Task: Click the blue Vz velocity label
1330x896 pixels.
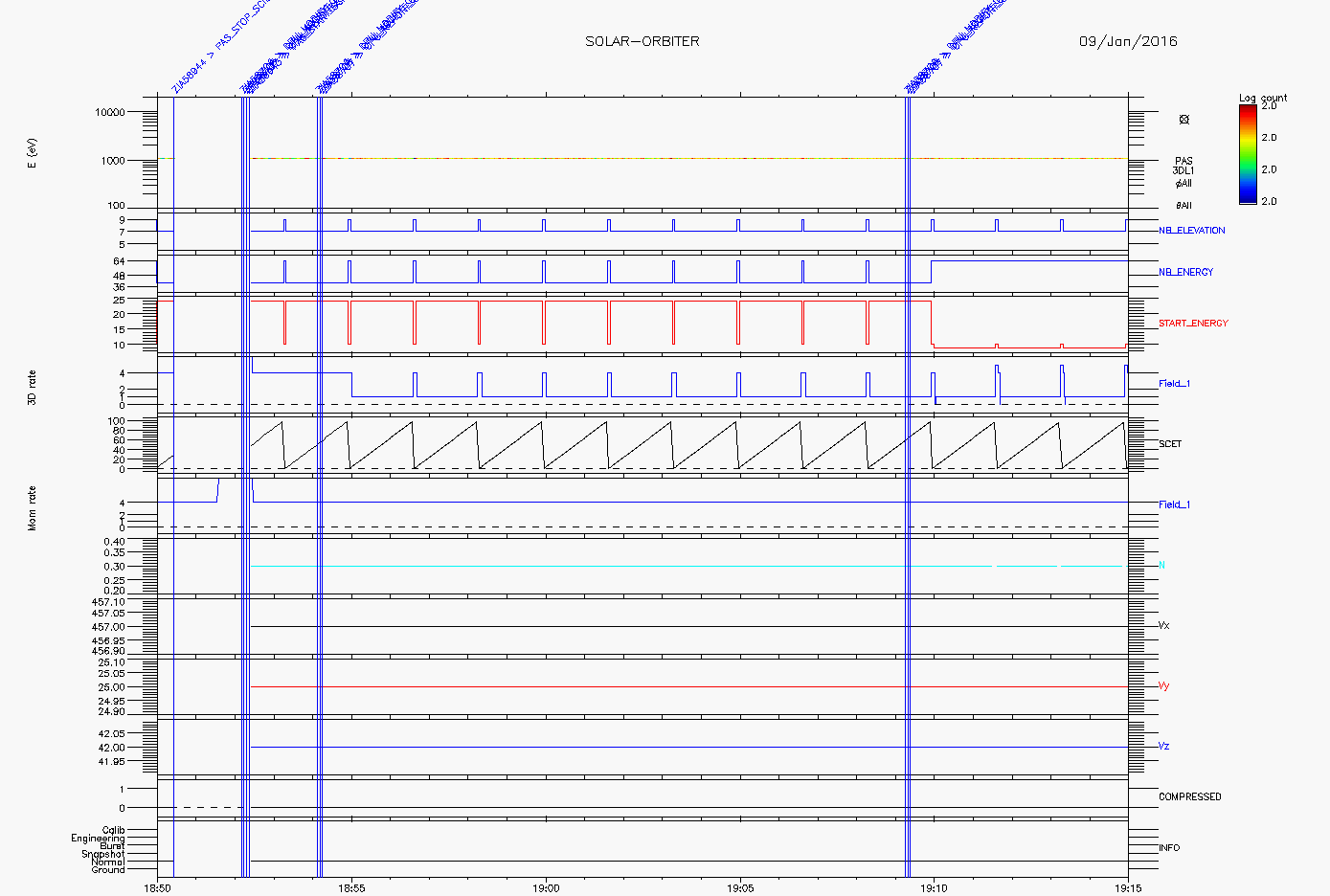Action: pyautogui.click(x=1163, y=747)
